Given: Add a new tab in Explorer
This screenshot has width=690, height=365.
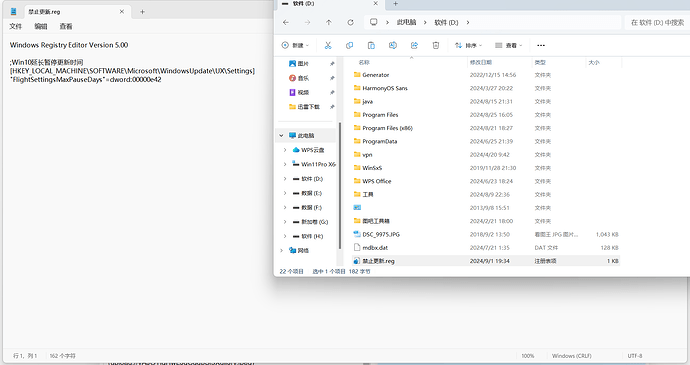Looking at the screenshot, I should pos(395,4).
